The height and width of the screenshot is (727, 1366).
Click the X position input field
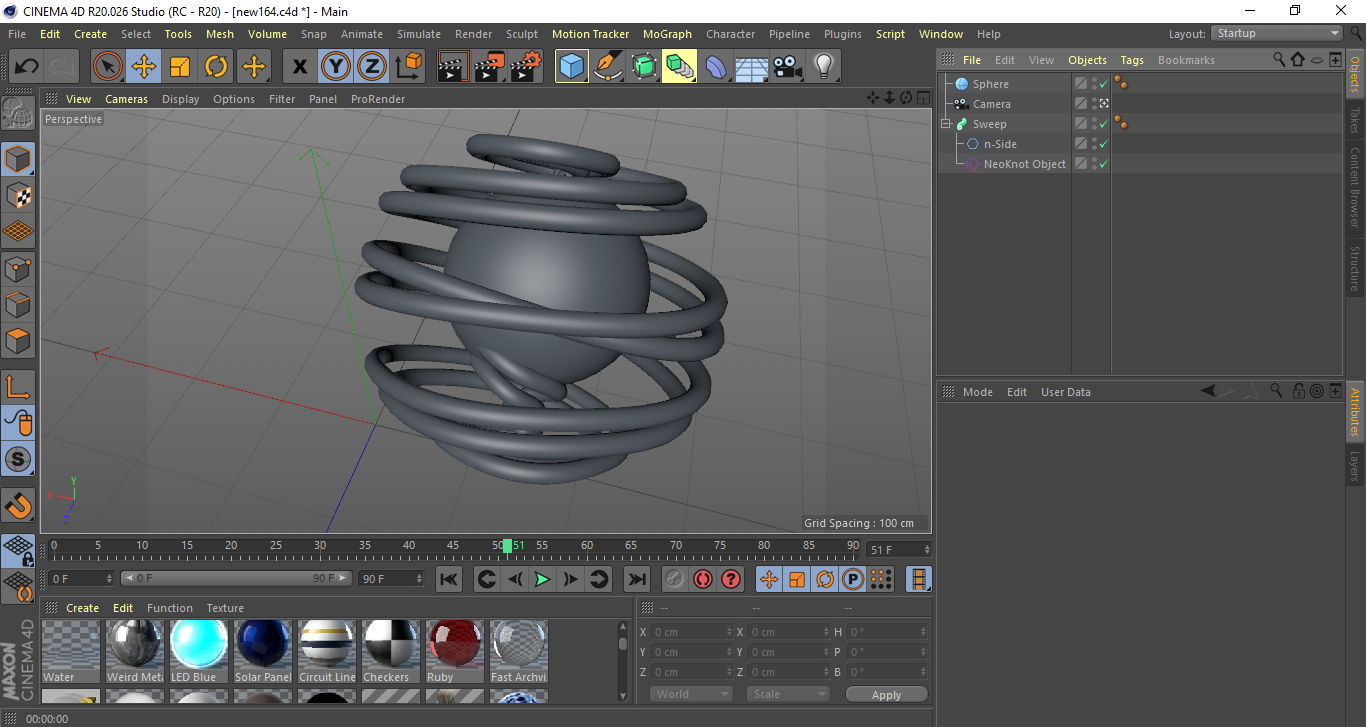pyautogui.click(x=692, y=632)
